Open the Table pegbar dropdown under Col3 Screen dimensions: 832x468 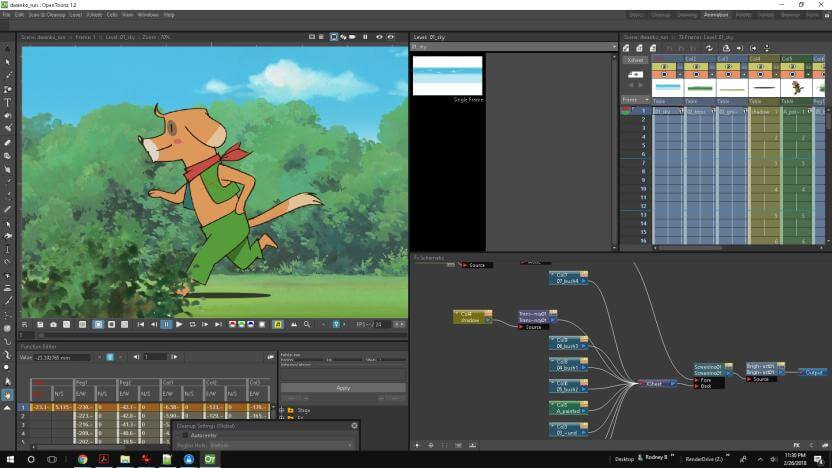pyautogui.click(x=731, y=101)
